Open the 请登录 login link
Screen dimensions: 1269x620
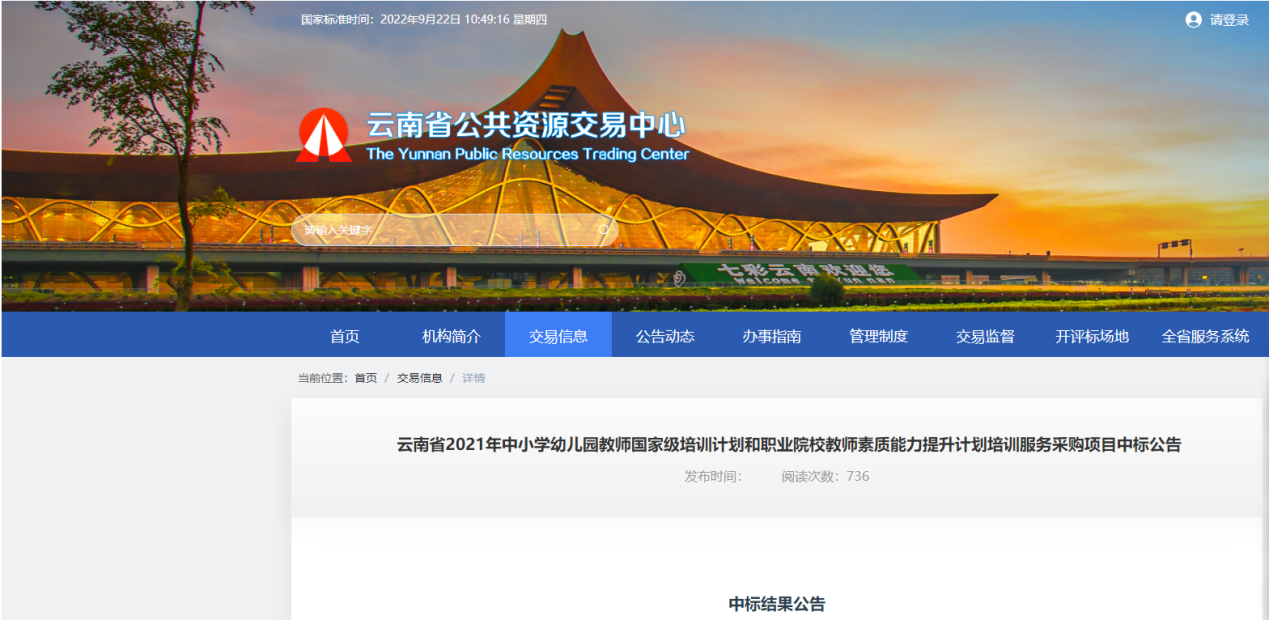(x=1229, y=20)
